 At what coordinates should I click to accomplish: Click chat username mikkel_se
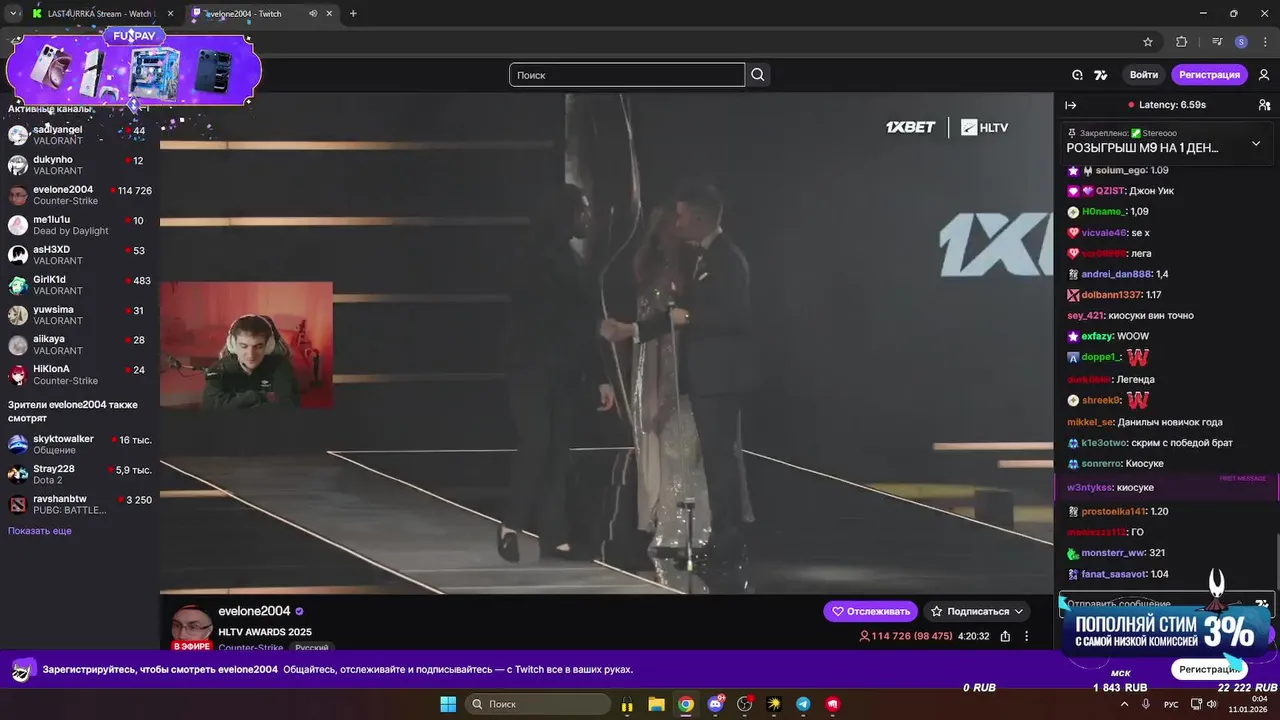1089,422
